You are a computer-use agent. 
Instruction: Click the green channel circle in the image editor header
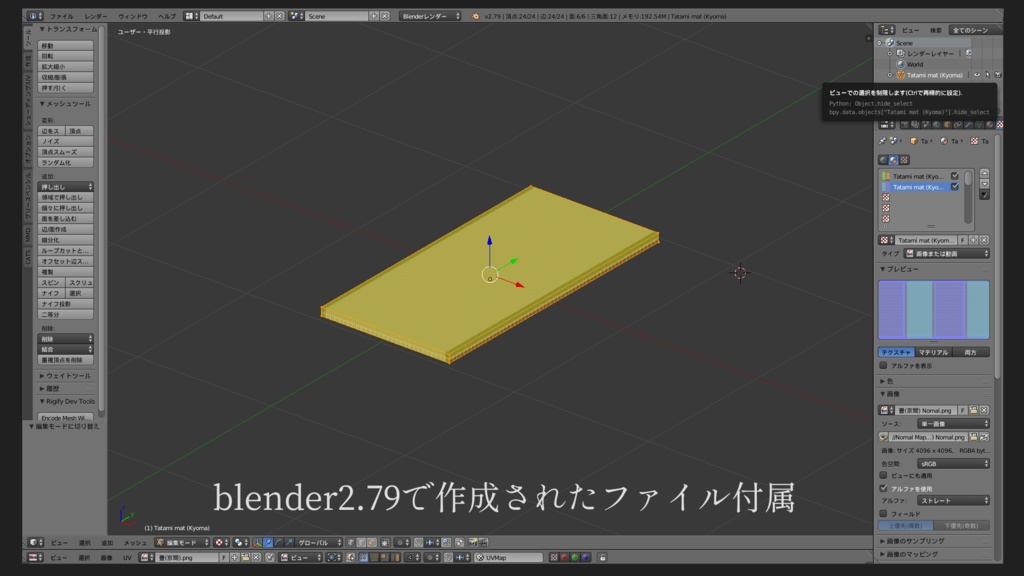click(x=575, y=558)
